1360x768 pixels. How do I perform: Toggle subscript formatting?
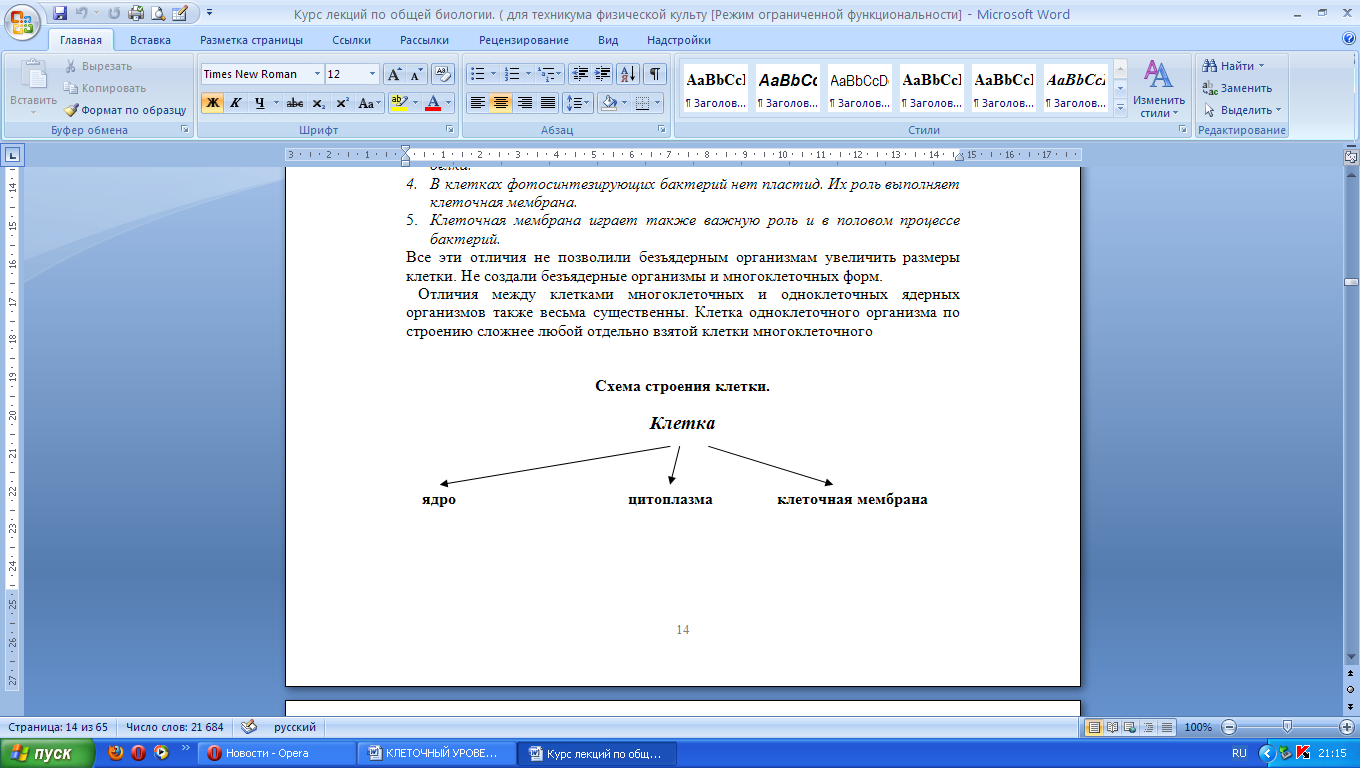[318, 103]
